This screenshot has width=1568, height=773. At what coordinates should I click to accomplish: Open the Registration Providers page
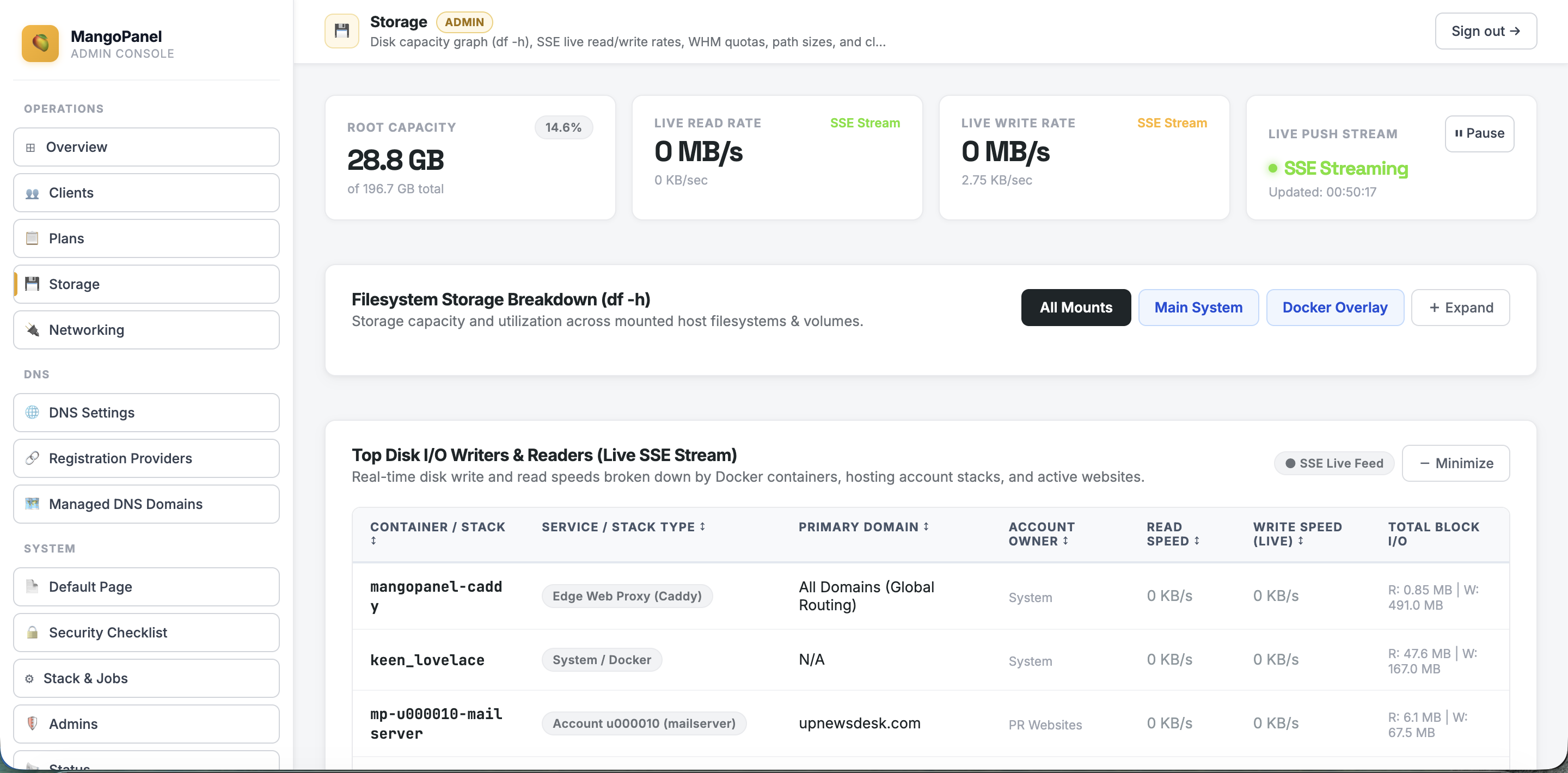[x=146, y=458]
